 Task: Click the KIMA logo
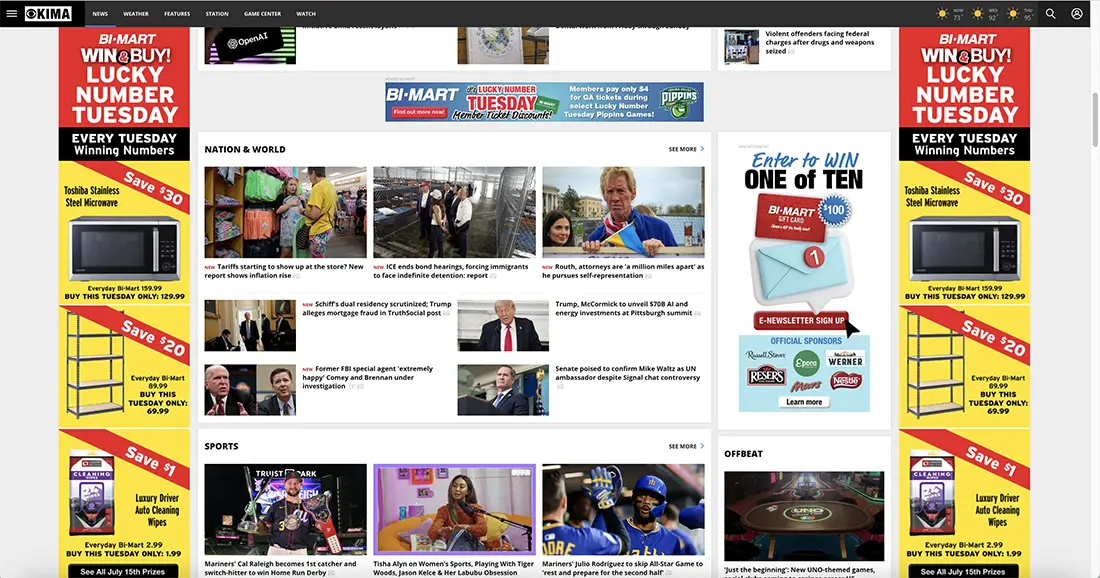coord(48,13)
